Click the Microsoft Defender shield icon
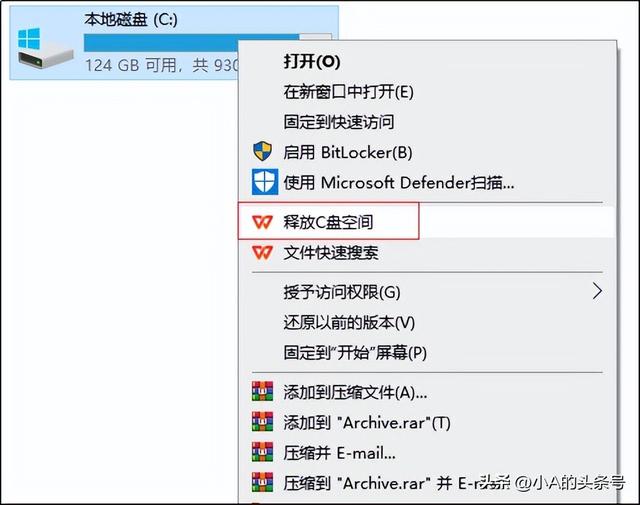 262,182
